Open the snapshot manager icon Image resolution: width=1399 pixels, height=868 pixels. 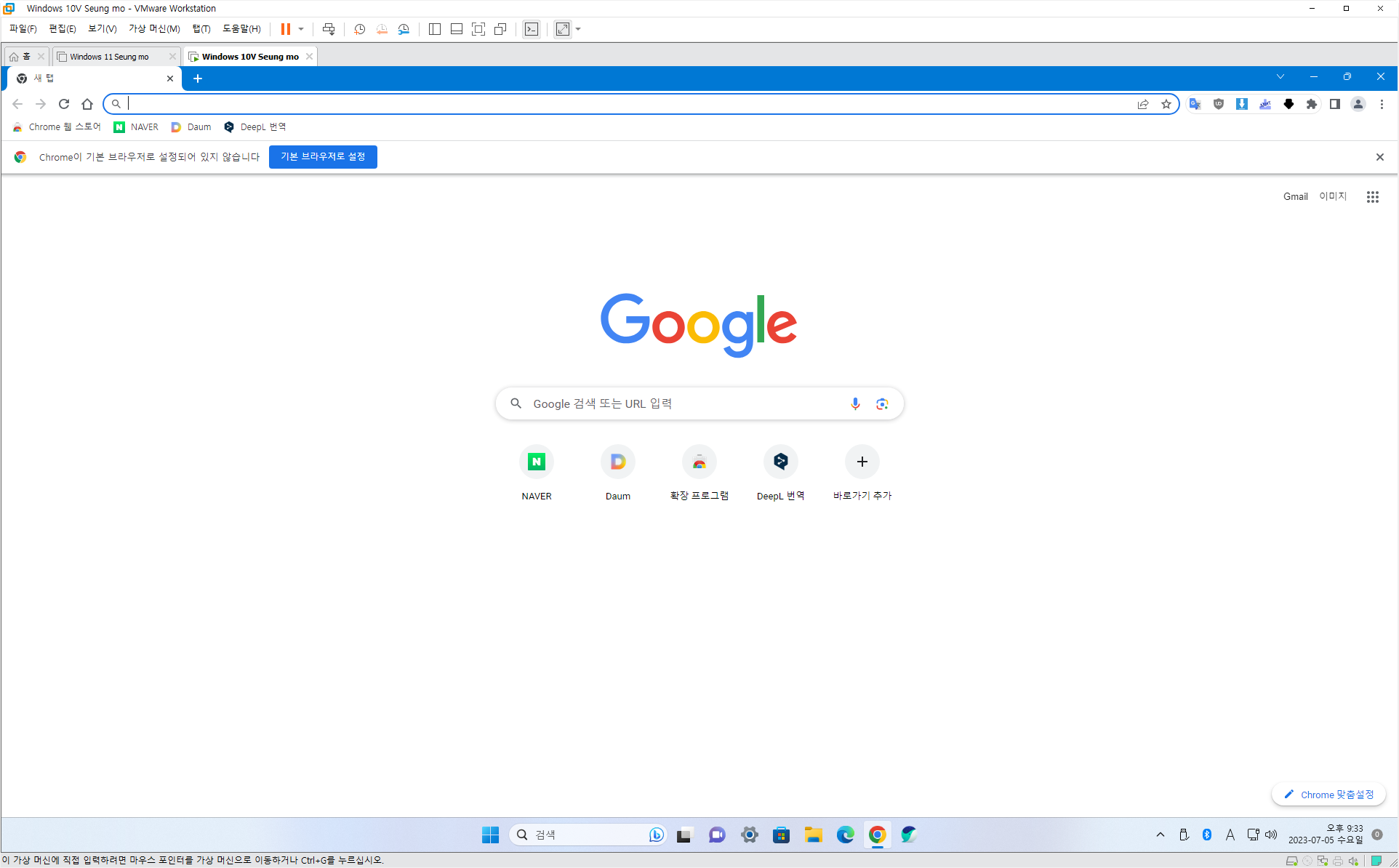404,29
